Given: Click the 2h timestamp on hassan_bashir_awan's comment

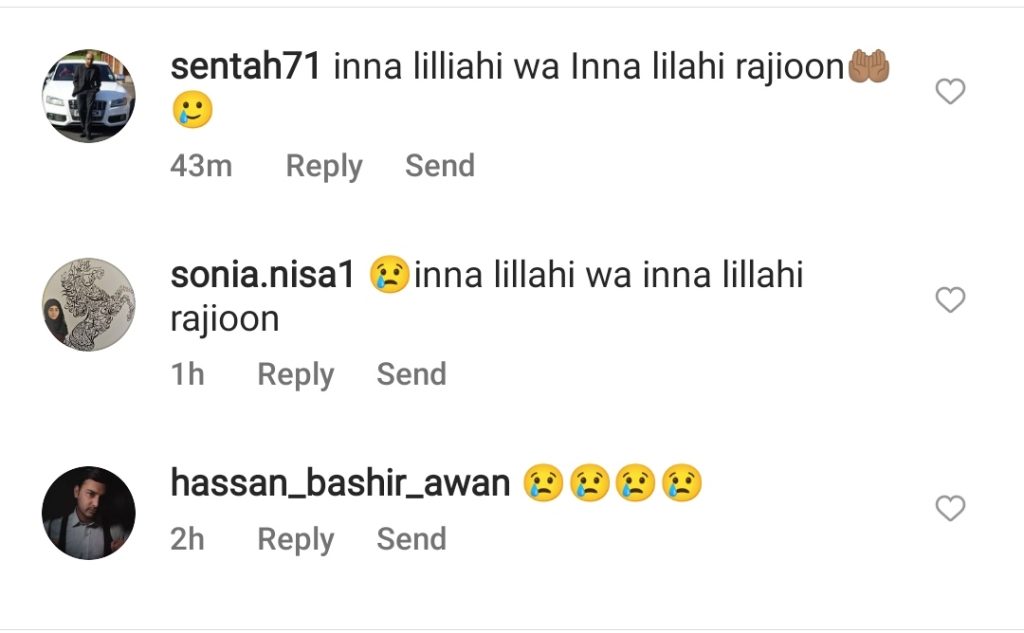Looking at the screenshot, I should (x=187, y=540).
